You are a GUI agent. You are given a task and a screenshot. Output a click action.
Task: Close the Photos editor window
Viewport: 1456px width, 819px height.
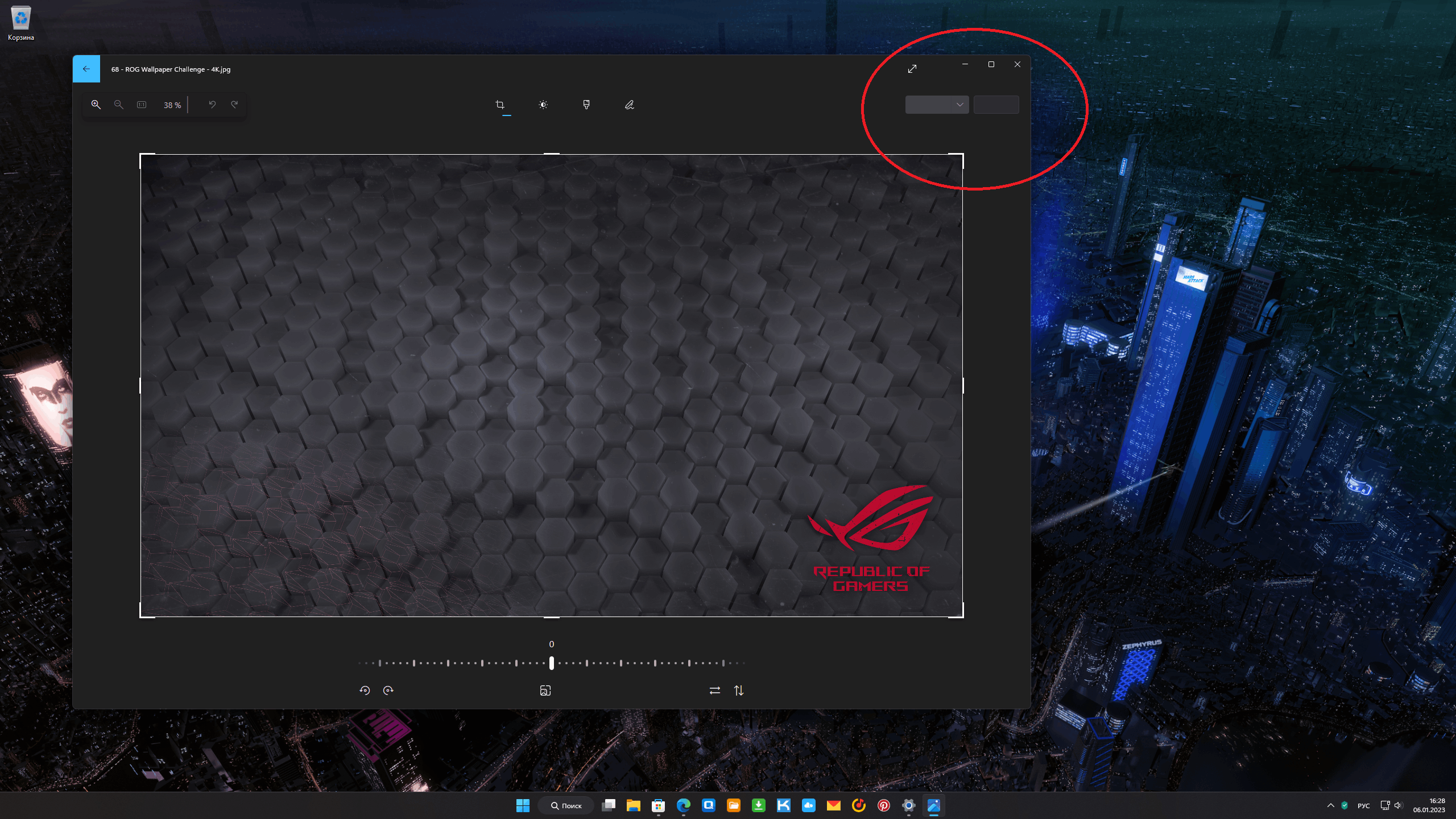pyautogui.click(x=1017, y=64)
